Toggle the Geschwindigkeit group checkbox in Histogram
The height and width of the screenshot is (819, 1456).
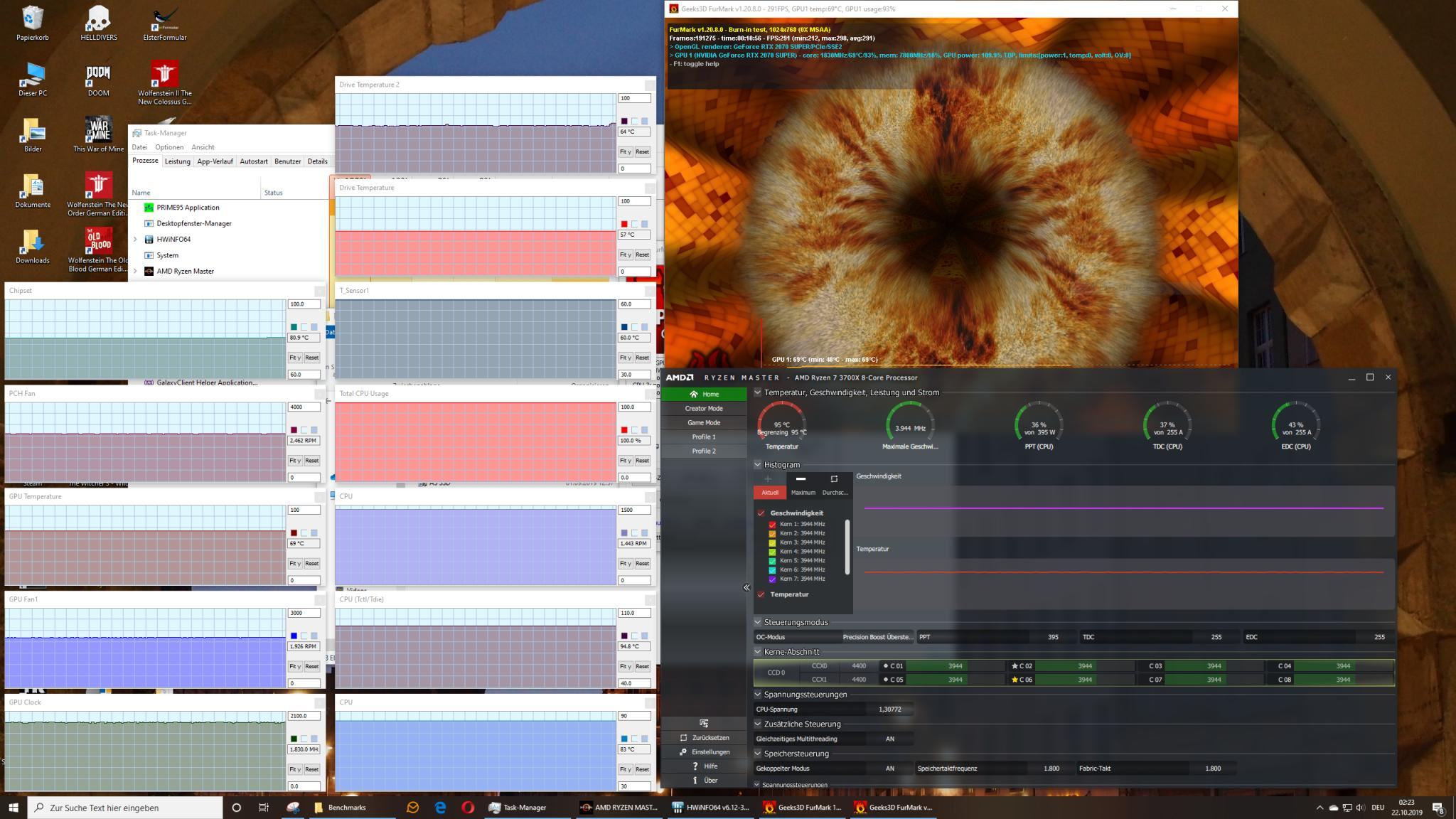(761, 513)
